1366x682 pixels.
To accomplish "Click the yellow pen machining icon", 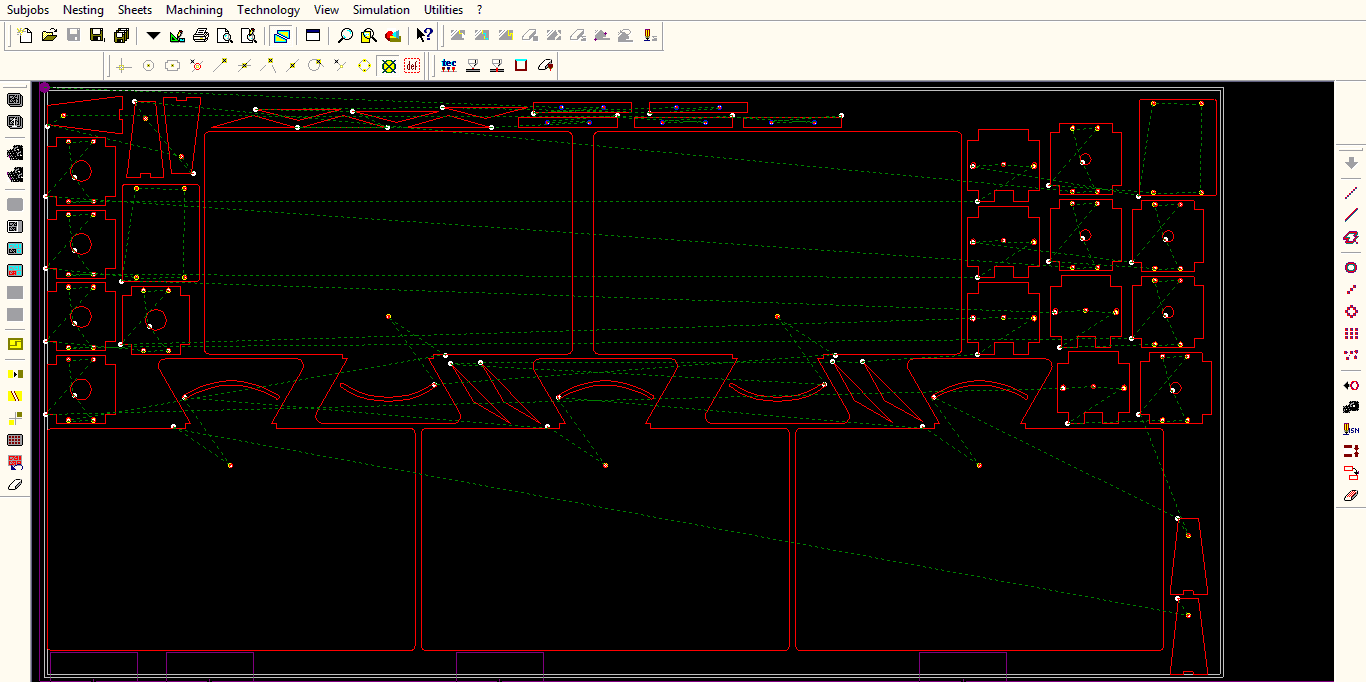I will point(649,36).
